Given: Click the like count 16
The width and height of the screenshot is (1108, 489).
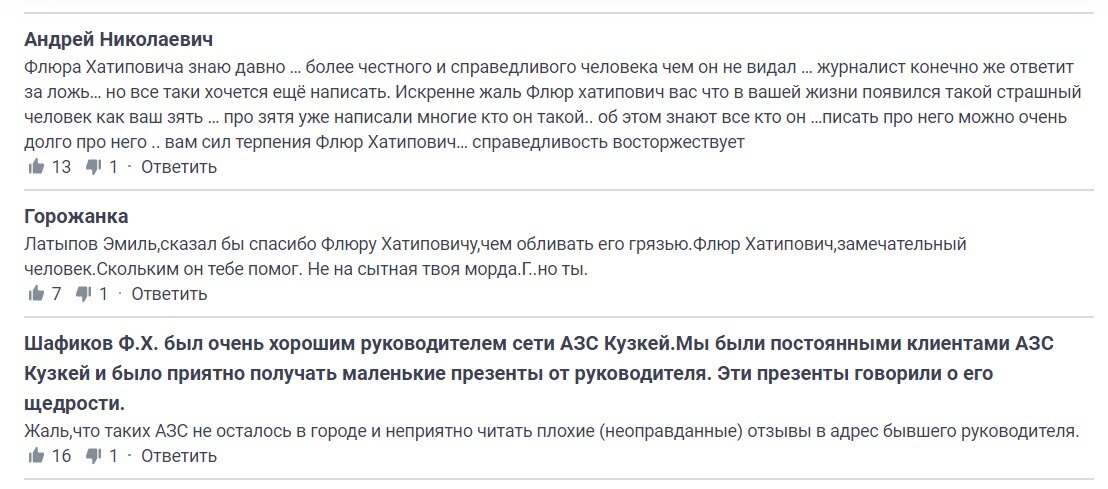Looking at the screenshot, I should [x=61, y=456].
